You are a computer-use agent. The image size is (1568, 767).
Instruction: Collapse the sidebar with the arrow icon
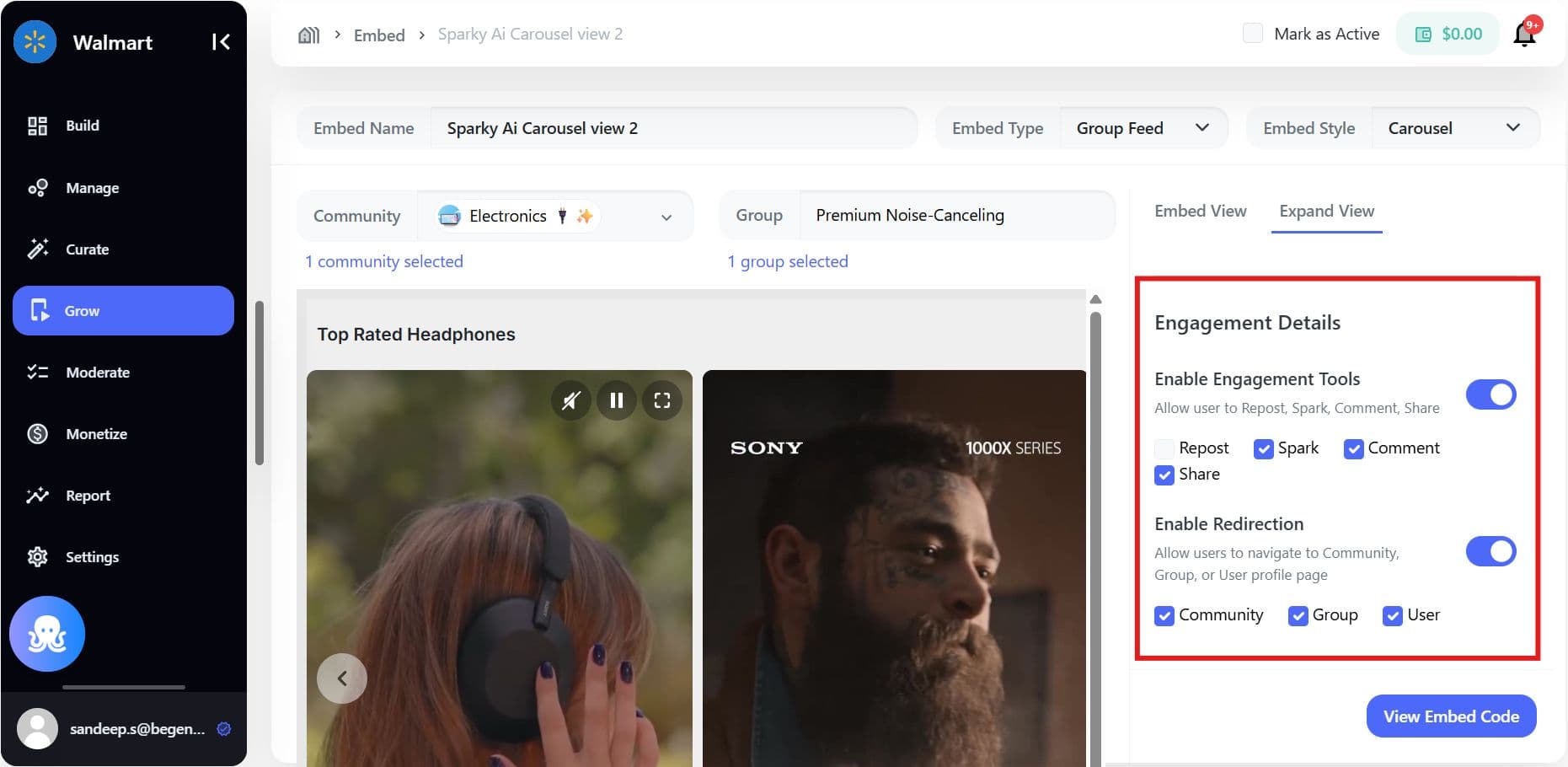(x=221, y=42)
